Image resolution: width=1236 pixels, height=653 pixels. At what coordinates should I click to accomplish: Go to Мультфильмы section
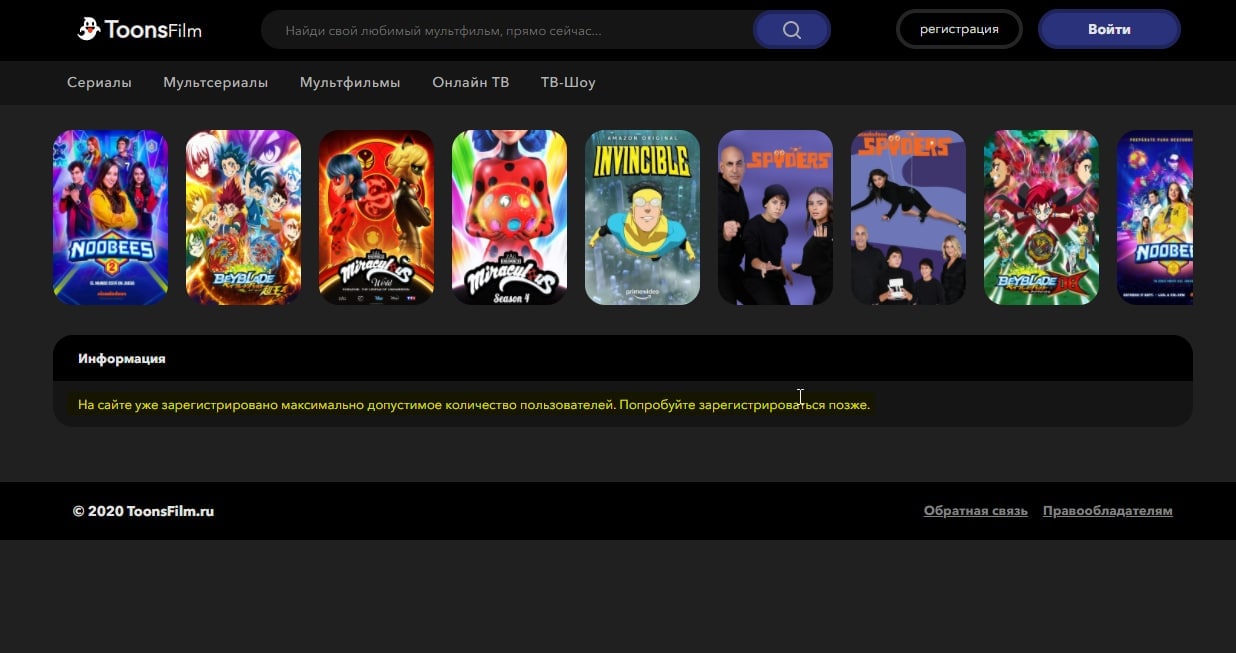click(350, 82)
